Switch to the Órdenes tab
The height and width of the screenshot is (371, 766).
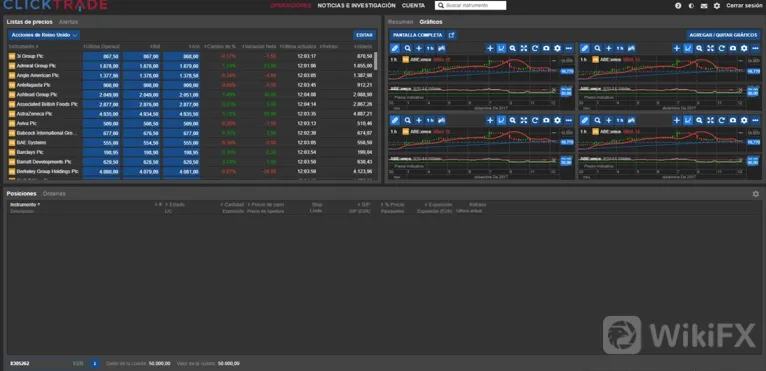pos(54,194)
